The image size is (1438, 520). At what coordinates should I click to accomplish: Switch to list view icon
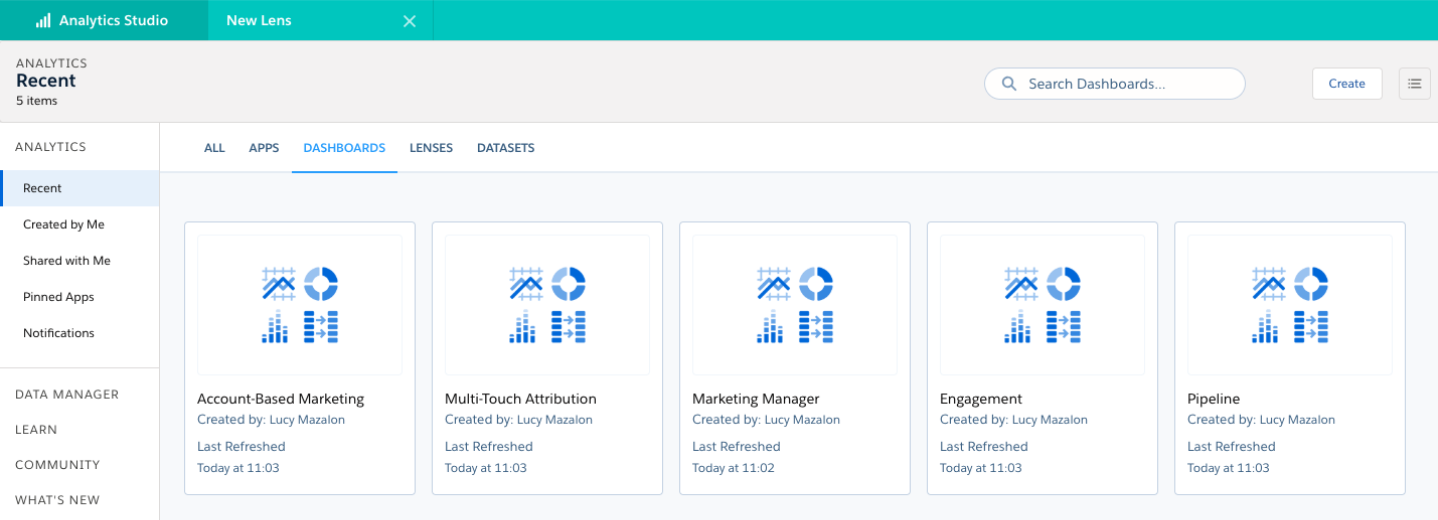click(1414, 84)
